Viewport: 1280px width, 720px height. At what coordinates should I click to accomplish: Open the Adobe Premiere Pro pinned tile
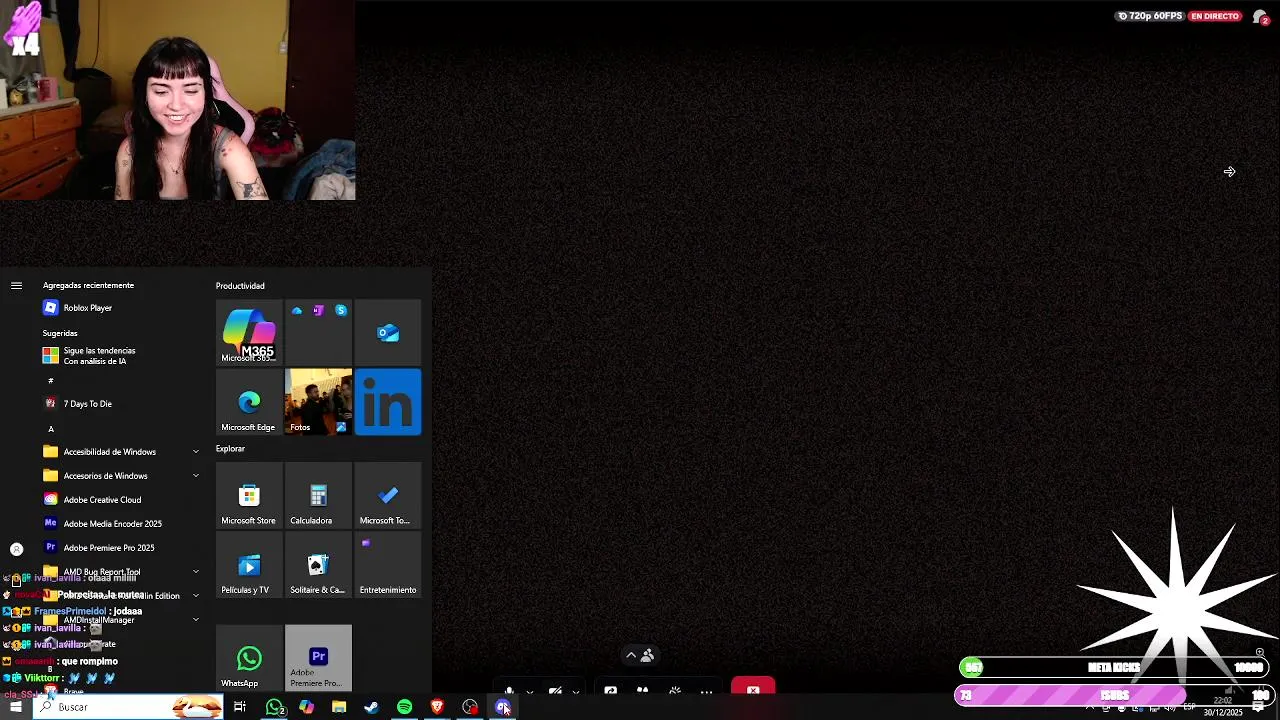[x=318, y=658]
